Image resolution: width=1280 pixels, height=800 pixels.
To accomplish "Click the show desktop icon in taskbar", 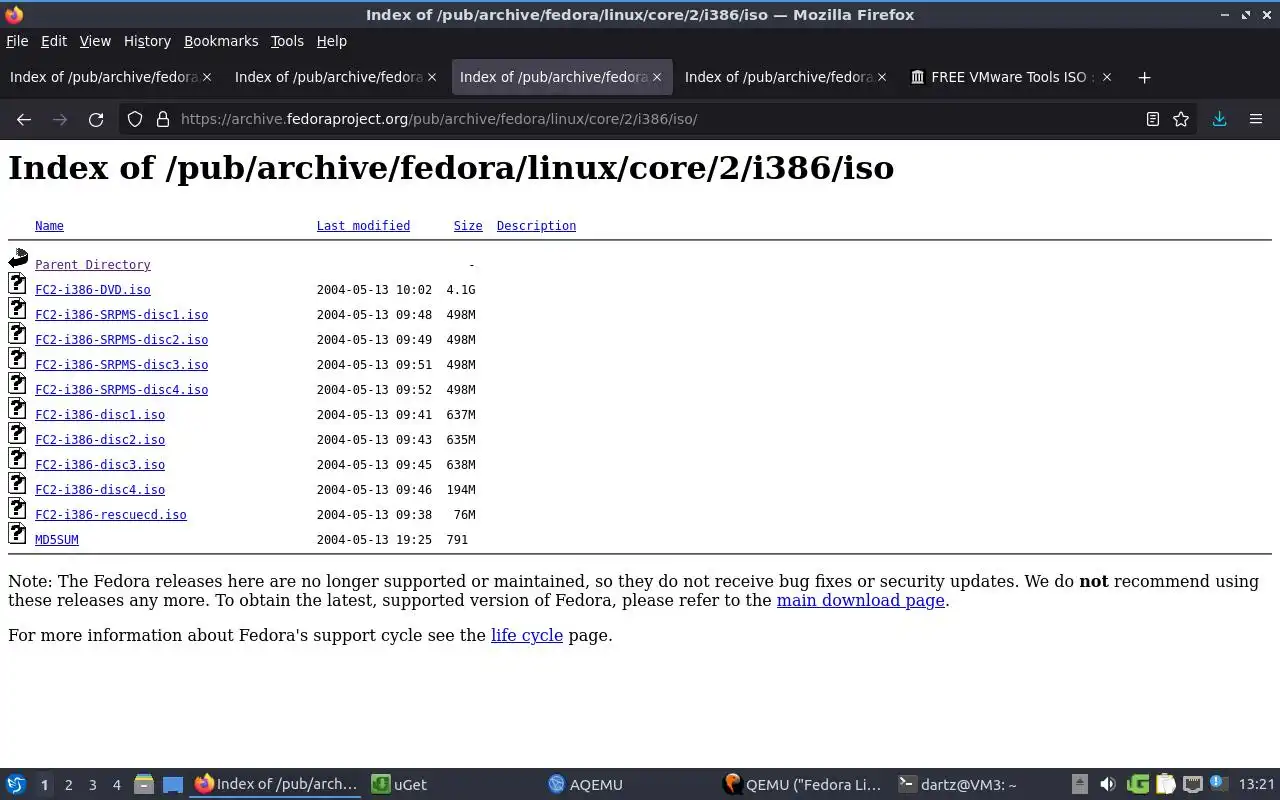I will pyautogui.click(x=172, y=785).
